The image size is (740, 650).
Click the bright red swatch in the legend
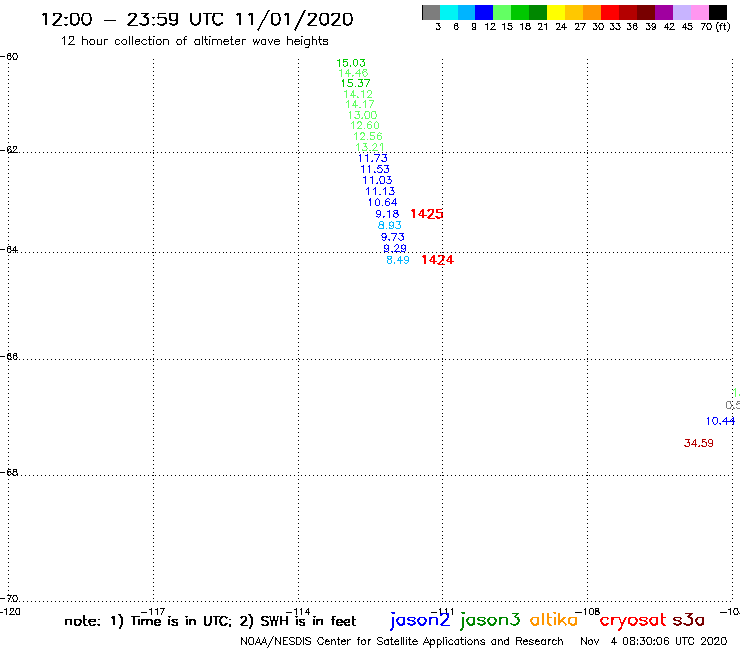pyautogui.click(x=610, y=12)
